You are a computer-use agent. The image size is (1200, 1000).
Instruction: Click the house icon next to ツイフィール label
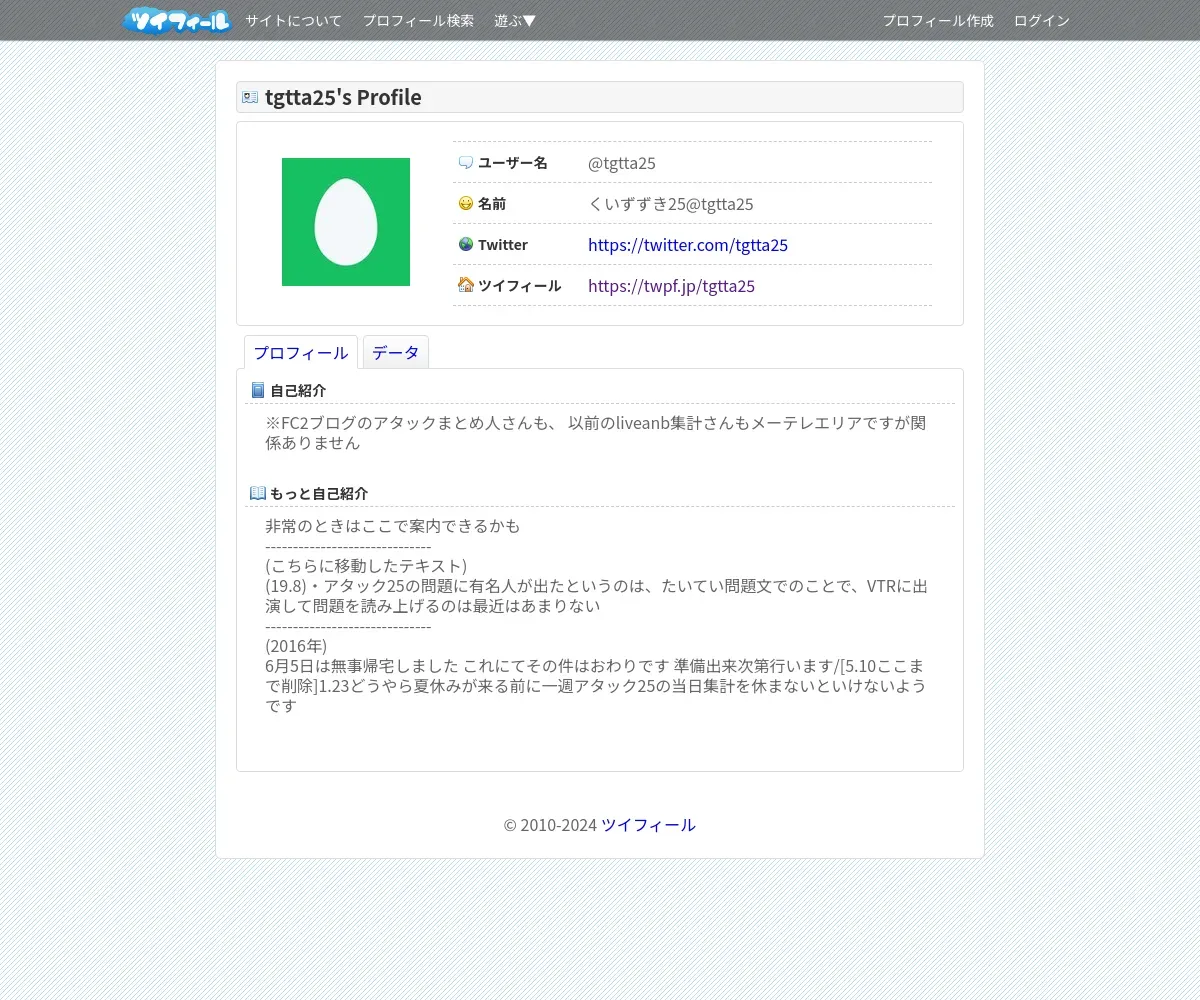point(466,286)
